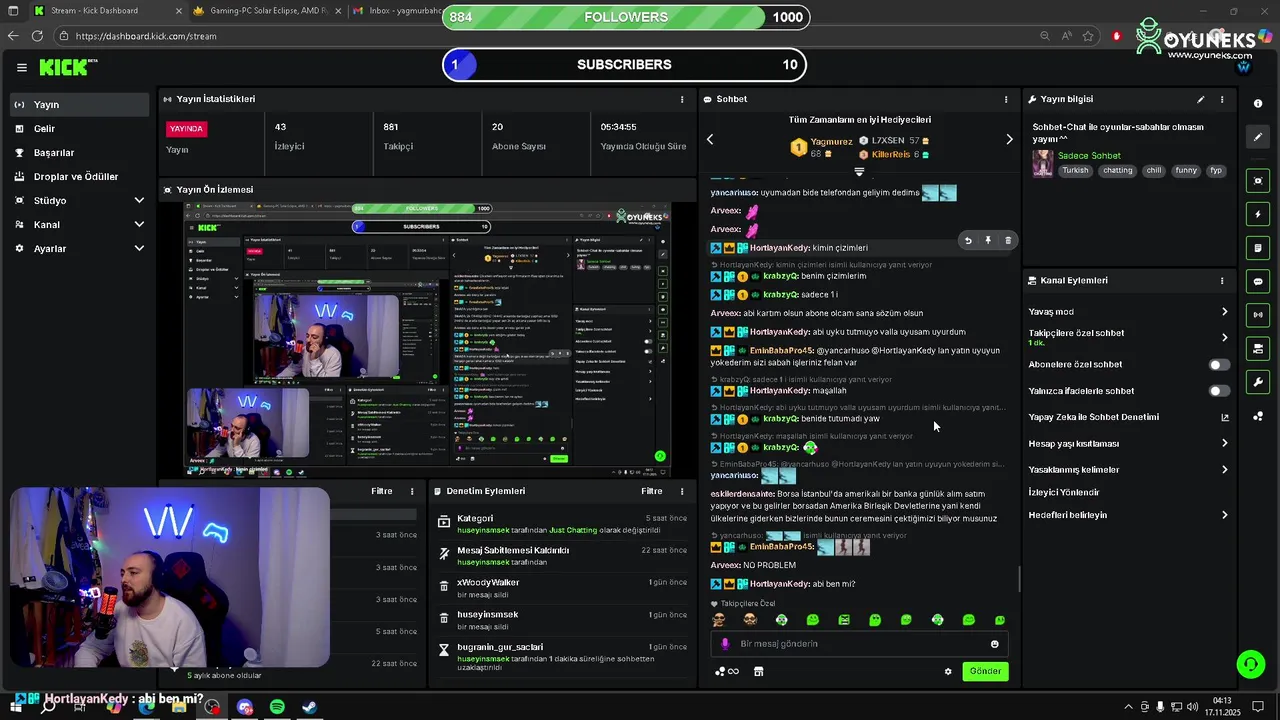Click the browser address bar URL

146,36
